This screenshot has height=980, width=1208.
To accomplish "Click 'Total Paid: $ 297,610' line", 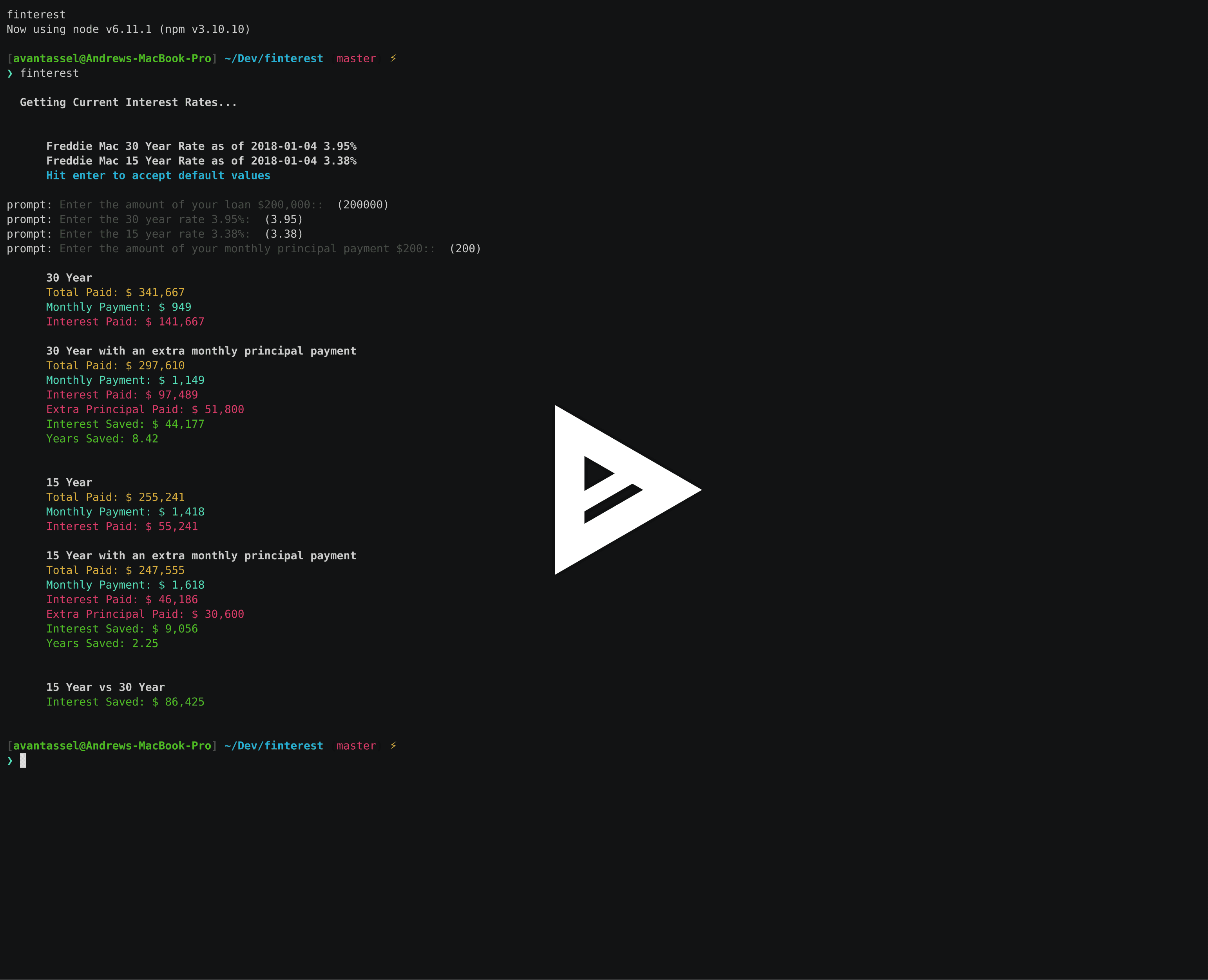I will click(x=115, y=366).
